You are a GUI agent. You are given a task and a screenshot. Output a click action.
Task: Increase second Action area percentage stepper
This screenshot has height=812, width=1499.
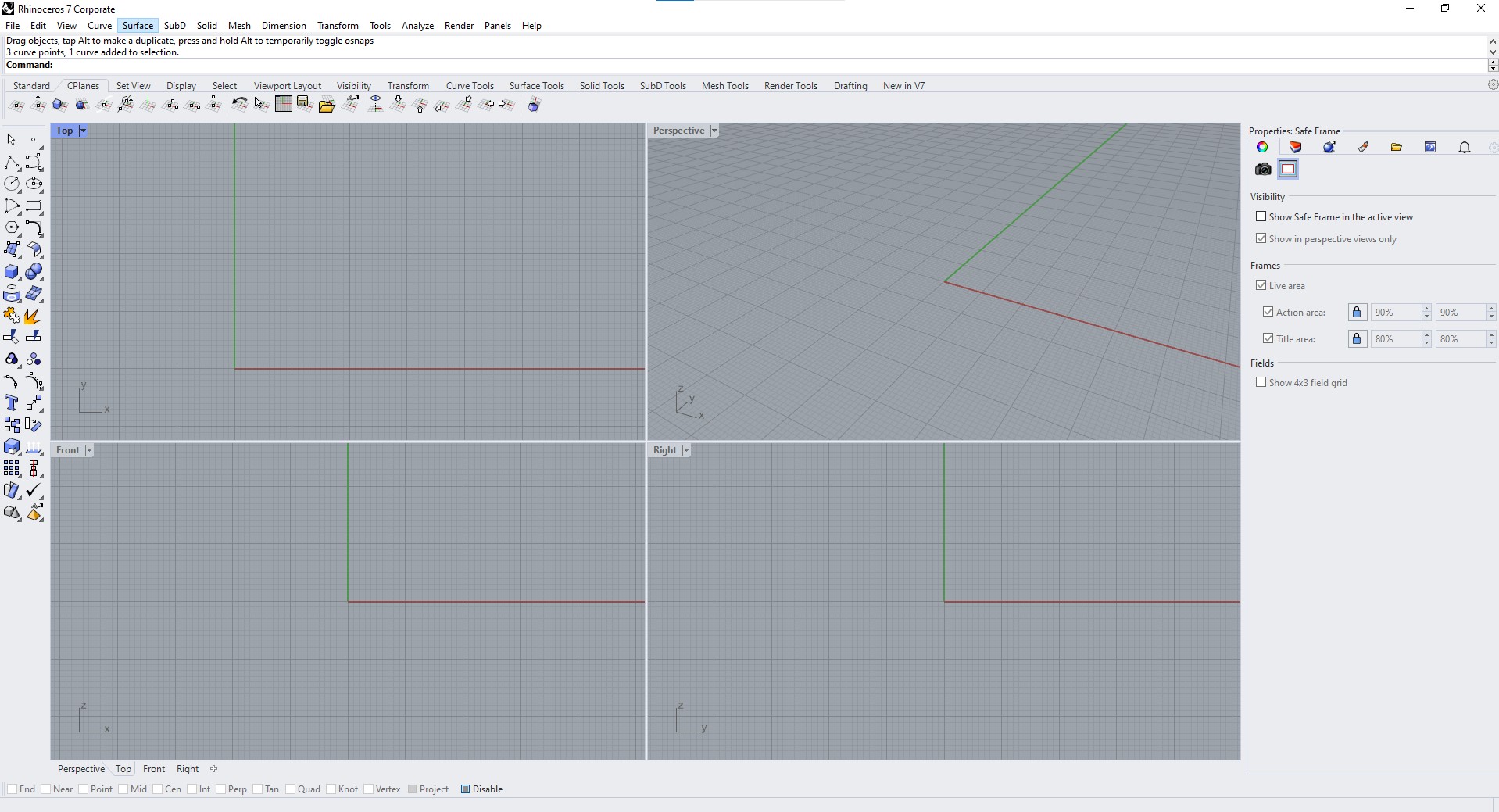1491,309
